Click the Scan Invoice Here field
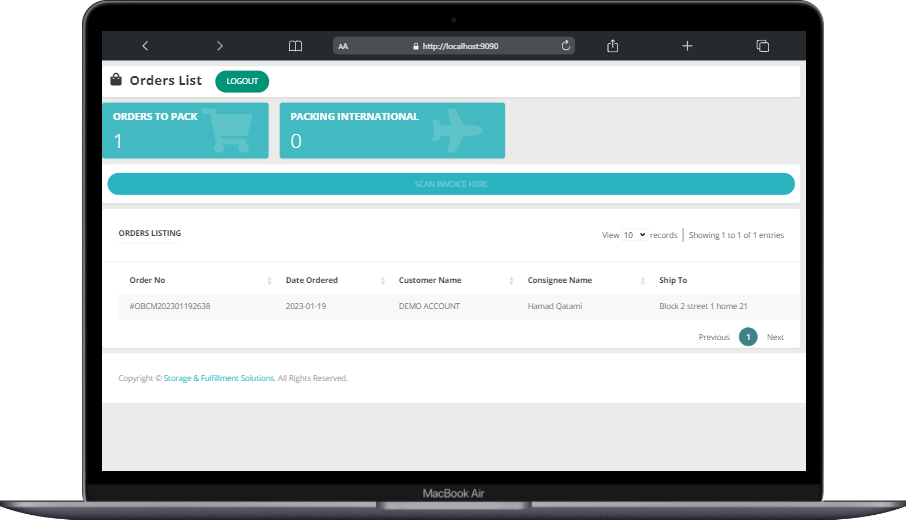This screenshot has height=520, width=906. [x=451, y=184]
